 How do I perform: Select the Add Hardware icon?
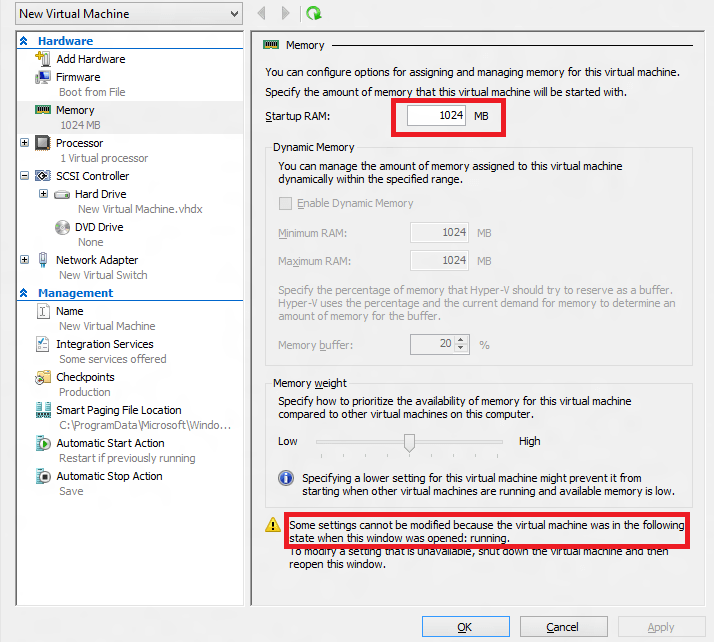(x=43, y=59)
